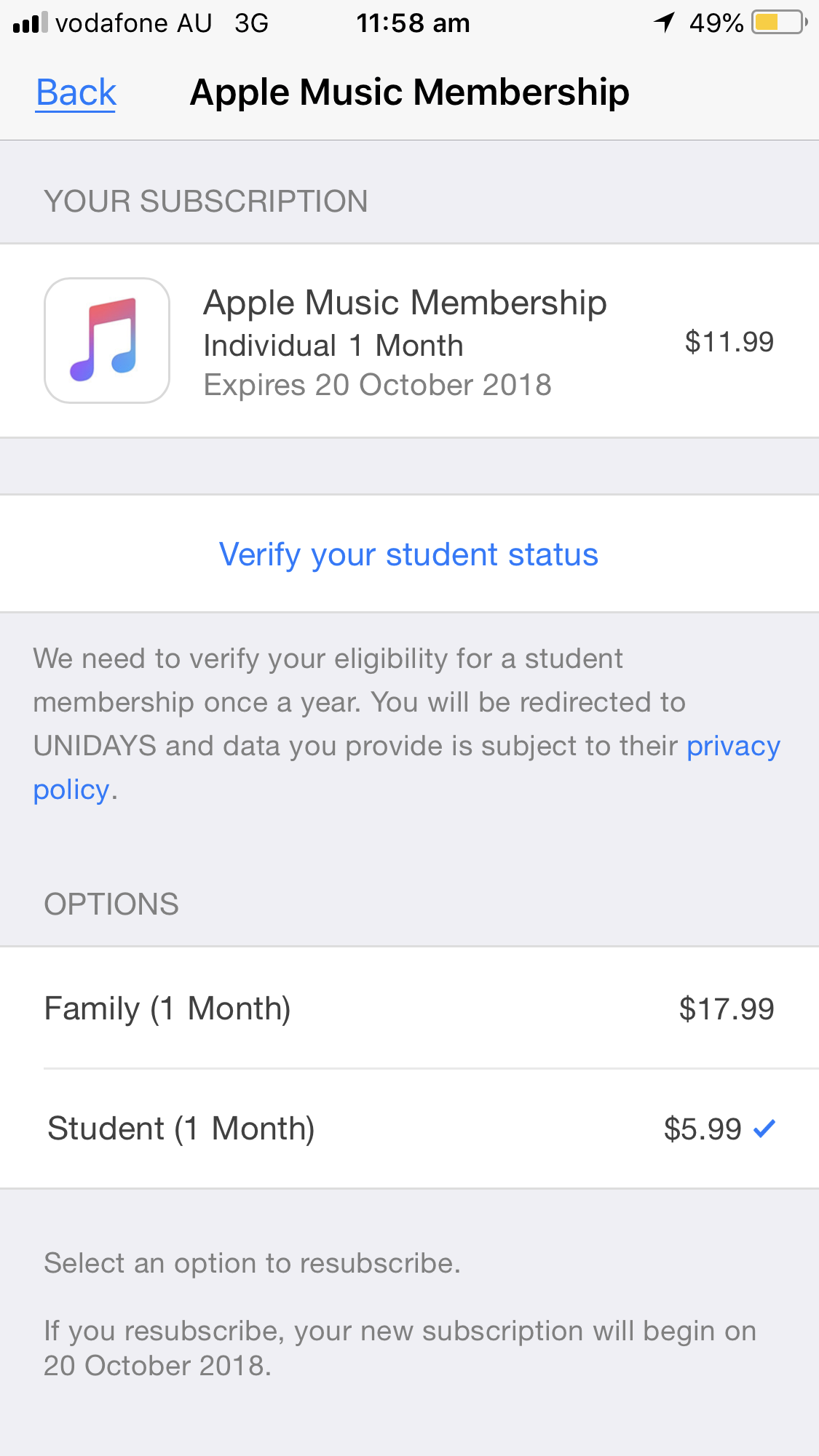Image resolution: width=819 pixels, height=1456 pixels.
Task: Tap the Individual 1 Month plan label
Action: tap(333, 346)
